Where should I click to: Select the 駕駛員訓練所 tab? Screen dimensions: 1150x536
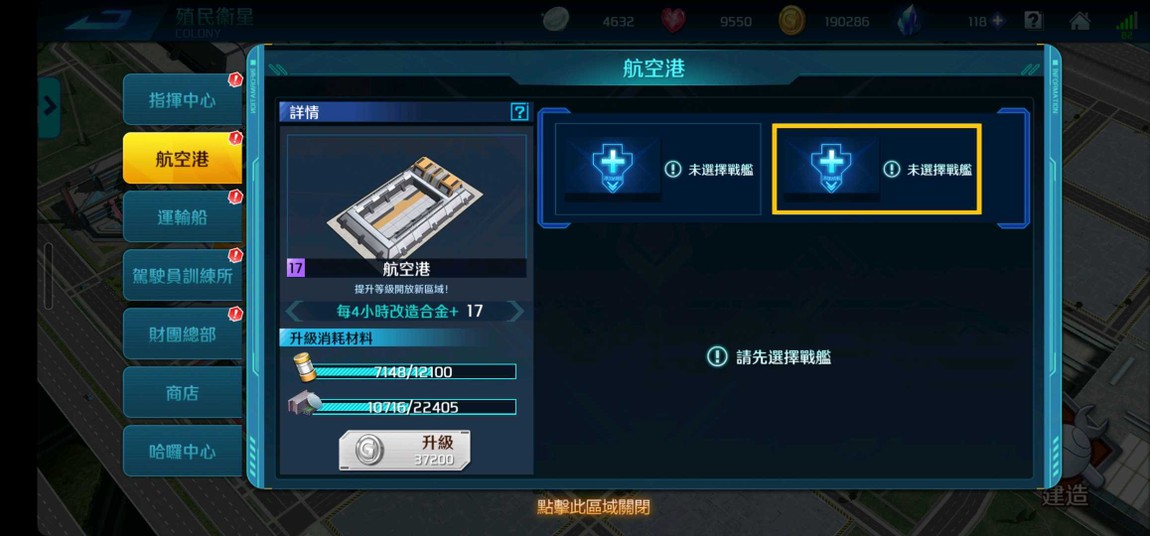pyautogui.click(x=183, y=276)
